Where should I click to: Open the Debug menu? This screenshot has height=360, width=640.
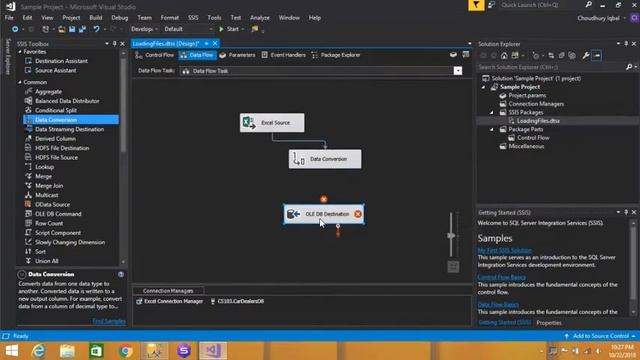coord(120,18)
